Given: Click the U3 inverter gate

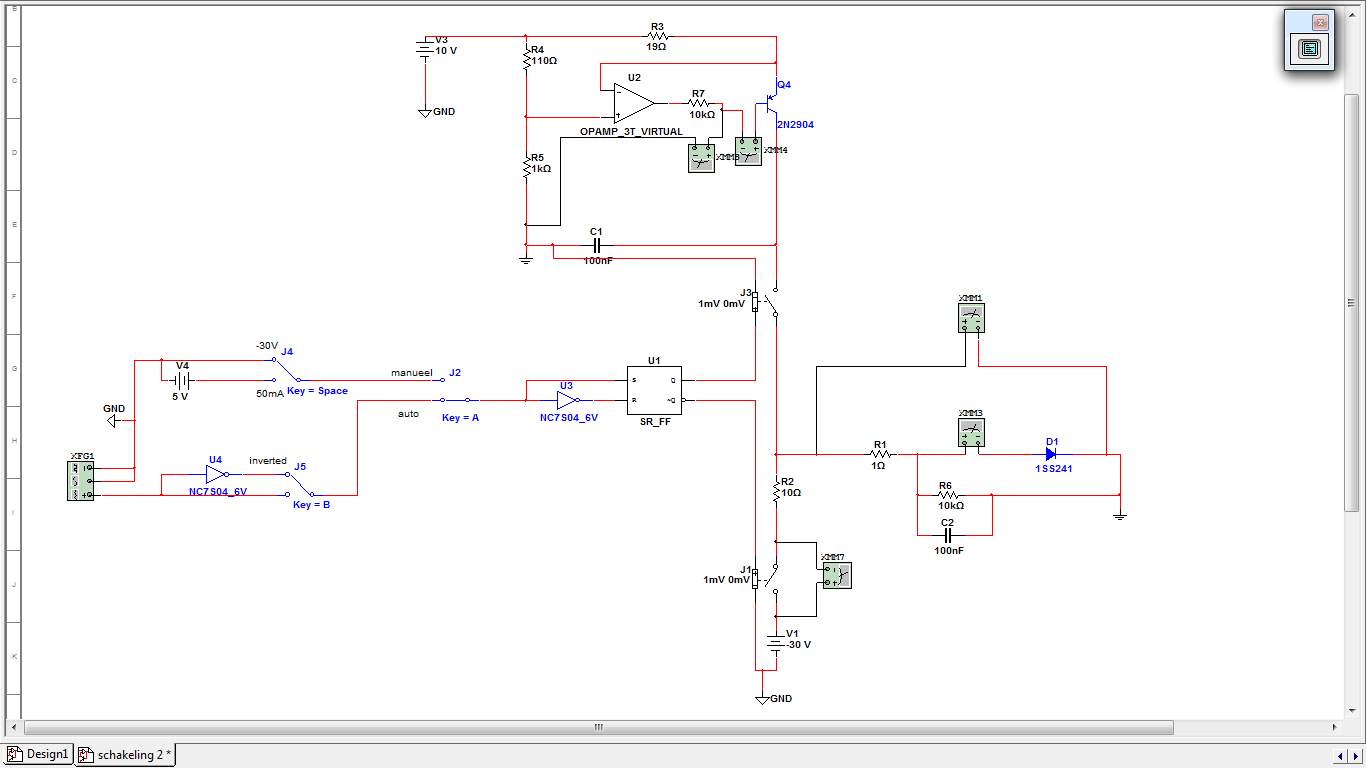Looking at the screenshot, I should tap(567, 399).
